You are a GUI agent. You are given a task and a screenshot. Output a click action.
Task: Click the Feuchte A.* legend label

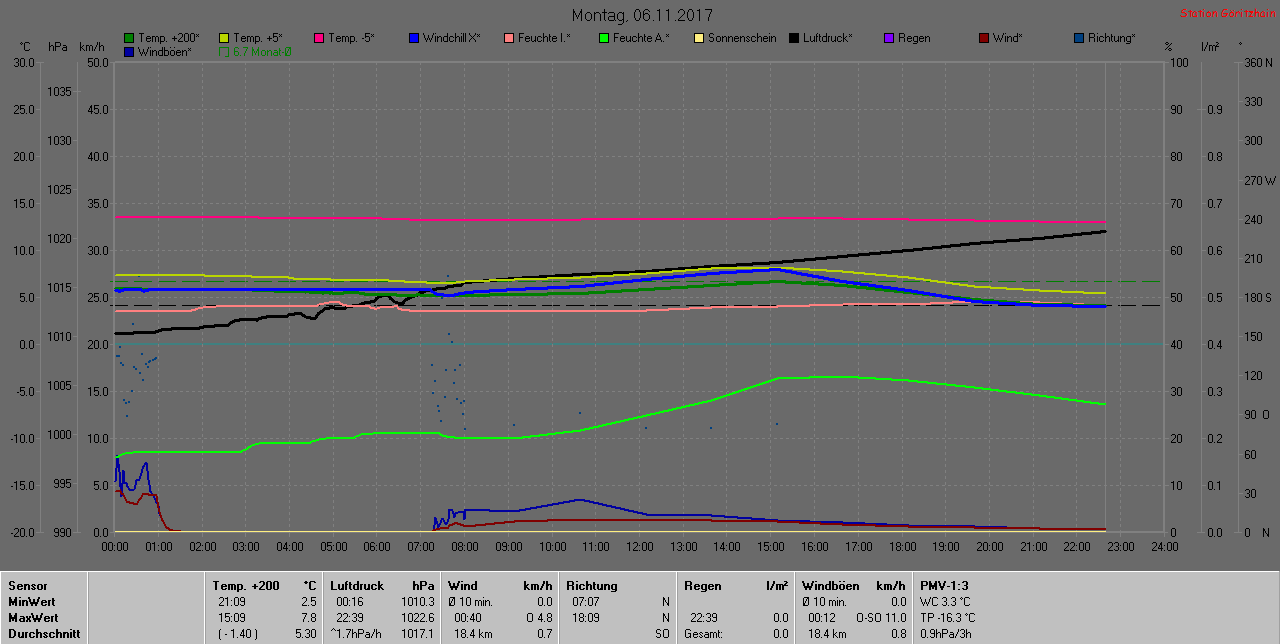pos(641,38)
